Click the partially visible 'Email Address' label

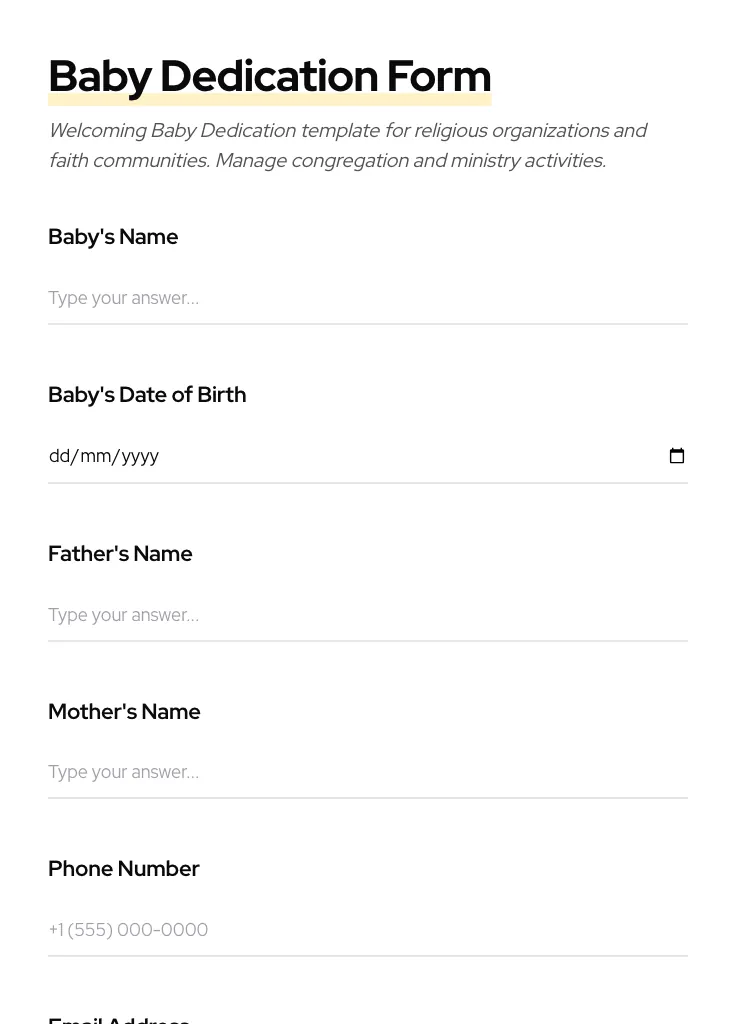click(x=119, y=1019)
